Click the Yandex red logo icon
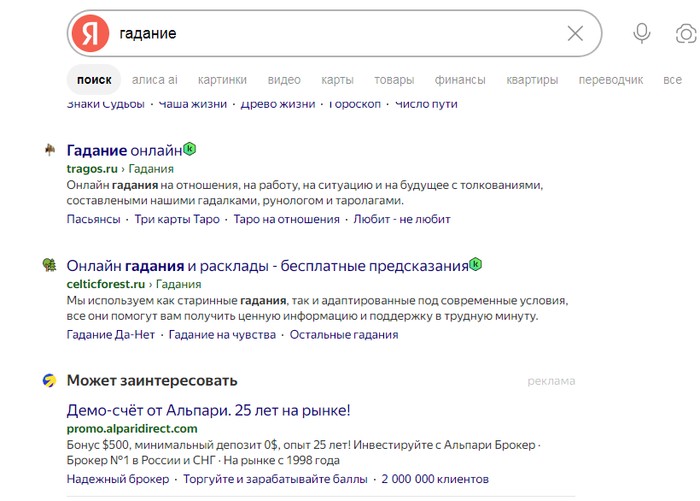 coord(91,33)
